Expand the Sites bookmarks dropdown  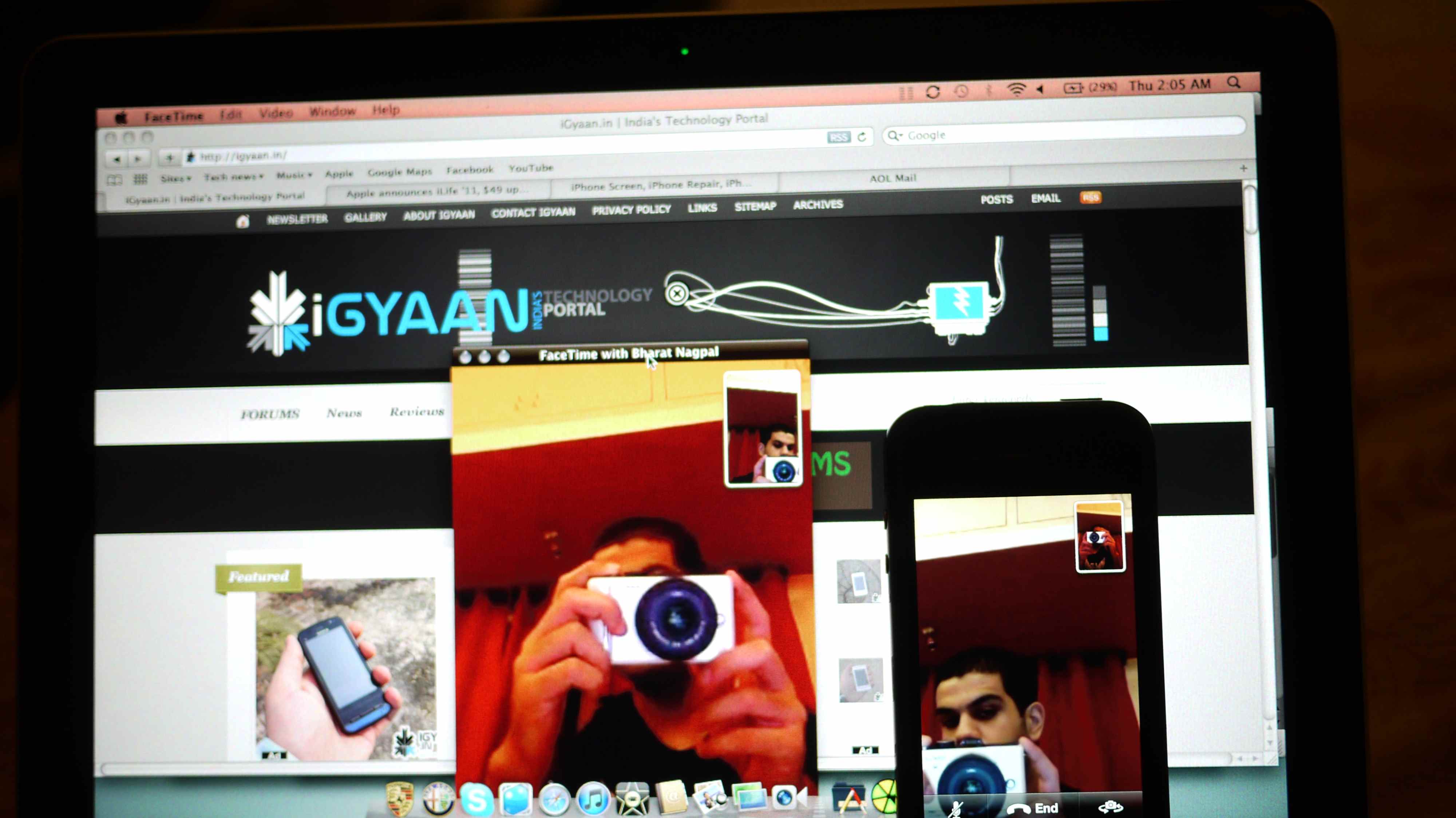tap(176, 179)
